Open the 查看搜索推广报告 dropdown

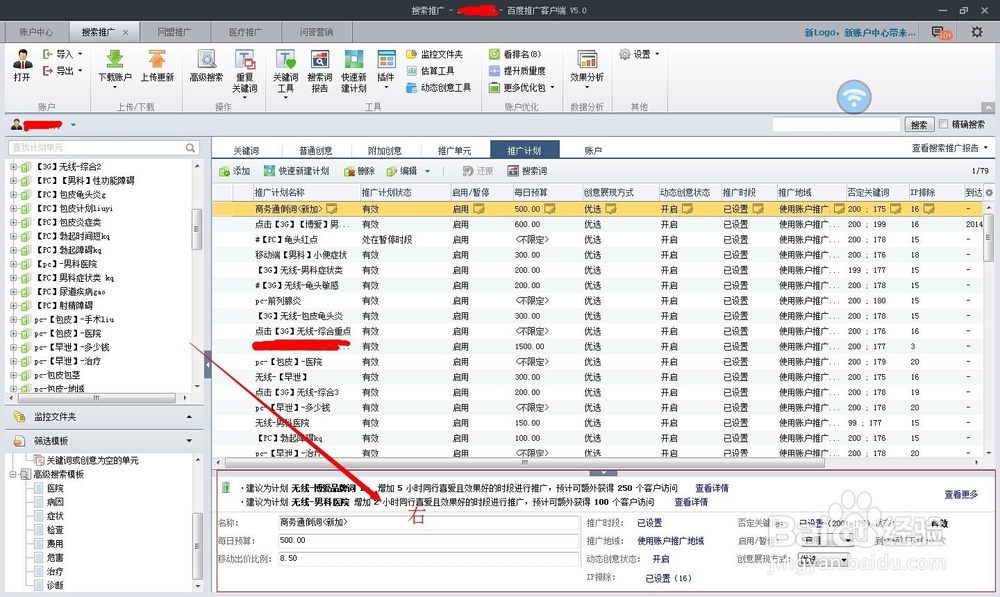point(950,148)
